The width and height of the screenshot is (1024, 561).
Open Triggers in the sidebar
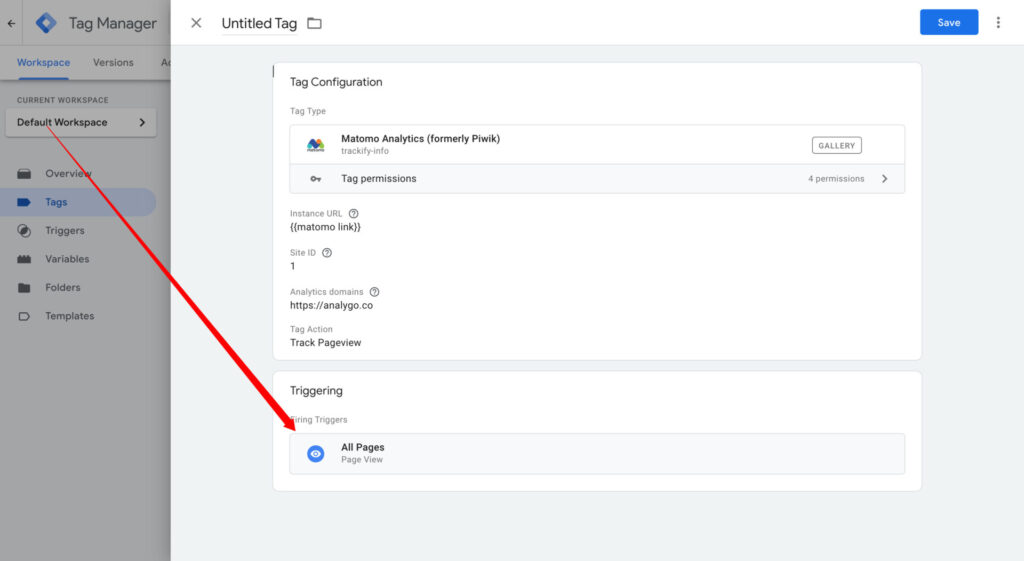coord(64,230)
